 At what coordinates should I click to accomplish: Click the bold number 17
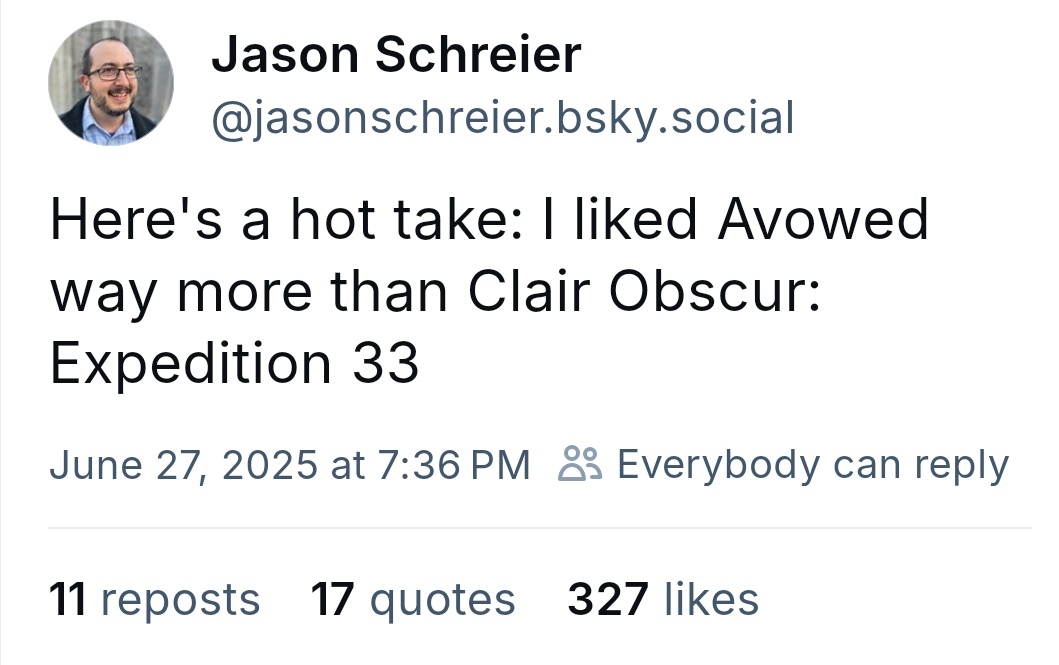point(332,600)
